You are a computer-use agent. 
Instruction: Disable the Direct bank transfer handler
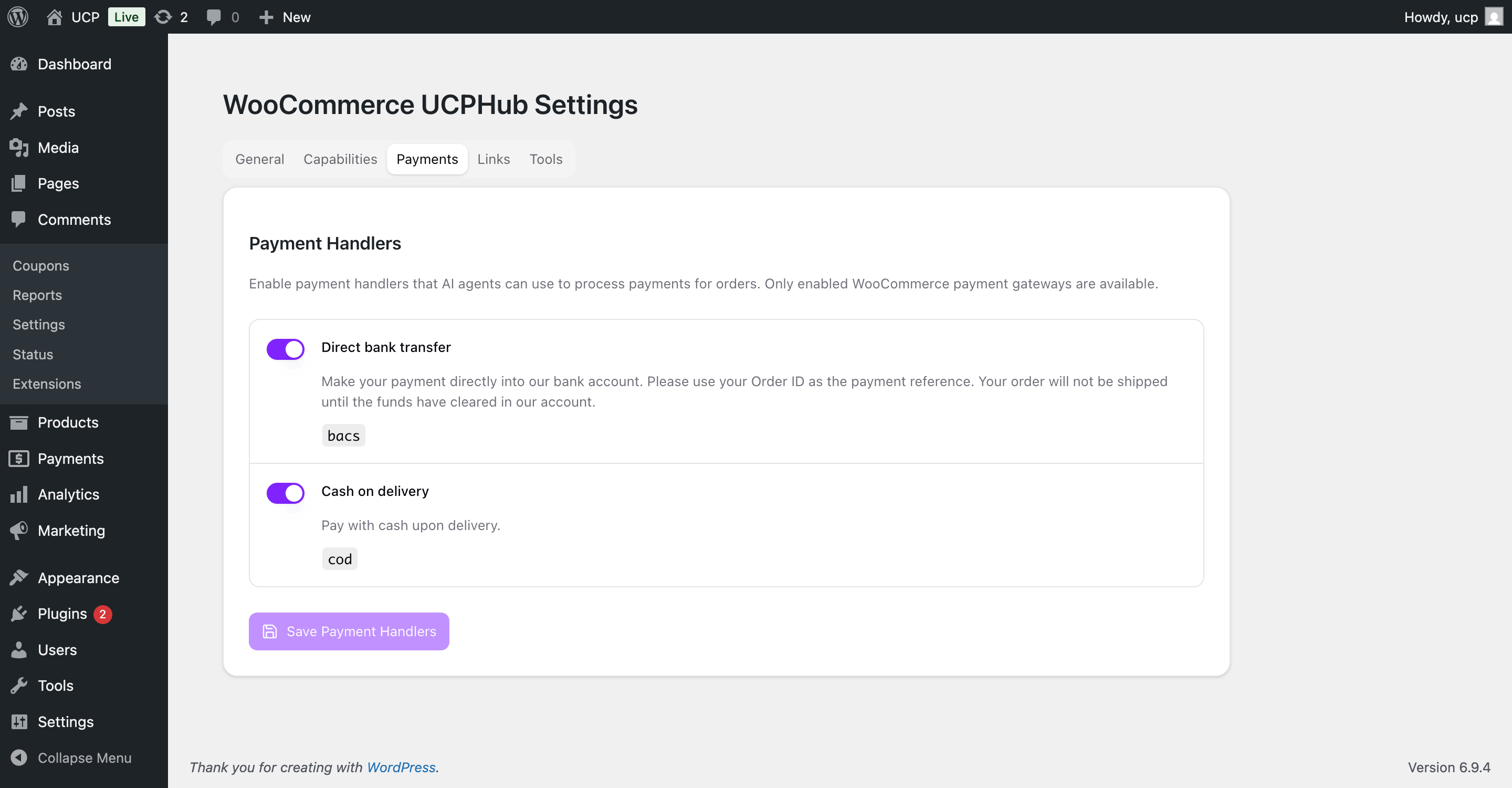coord(285,349)
